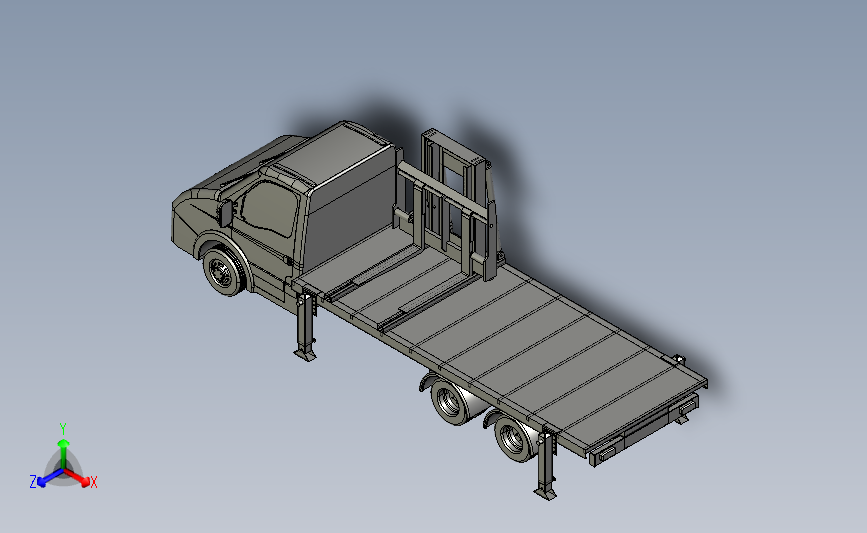
Task: Select the truck cab side door window
Action: 269,209
